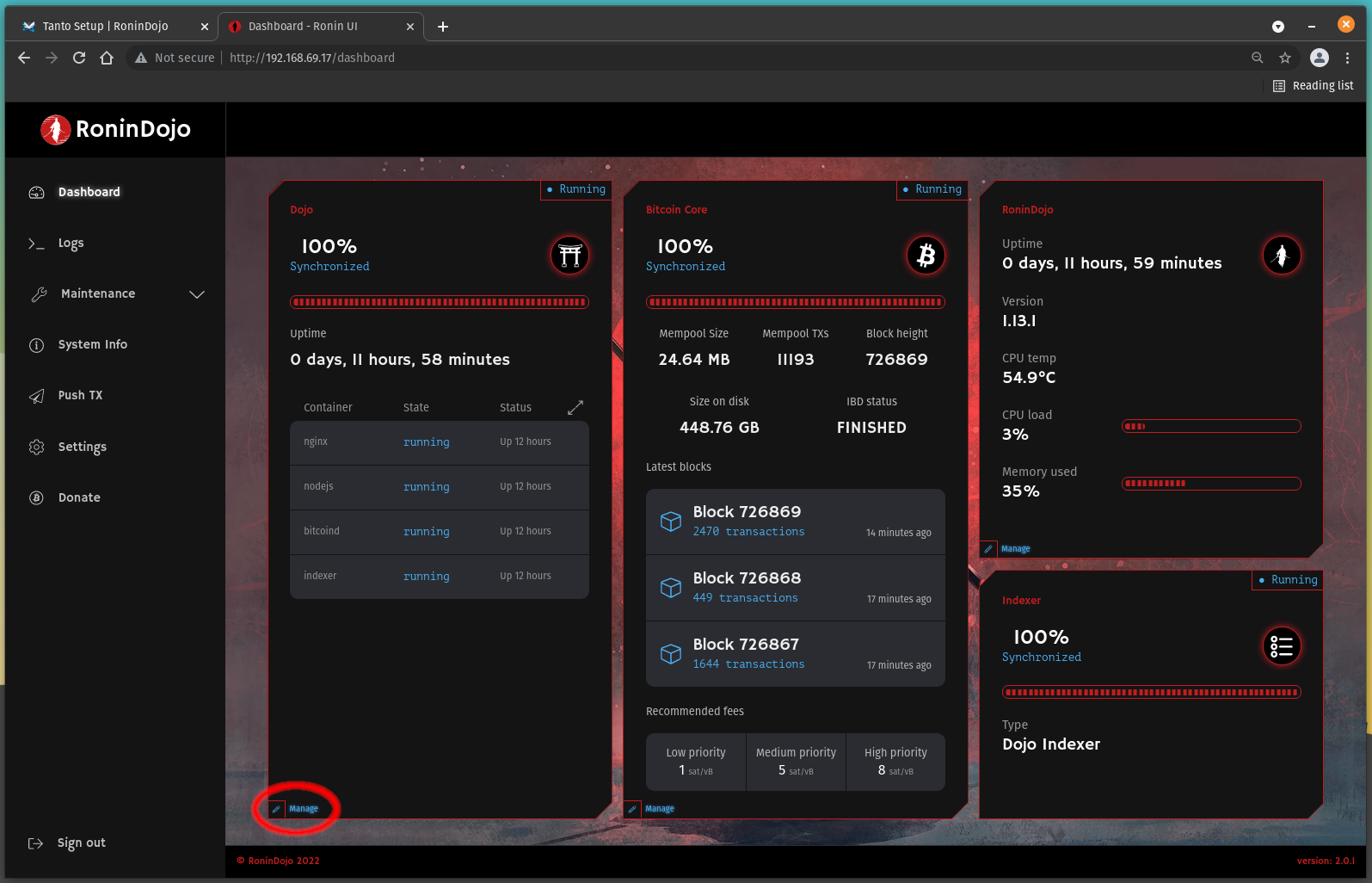
Task: Select the nodejs container row
Action: (x=440, y=487)
